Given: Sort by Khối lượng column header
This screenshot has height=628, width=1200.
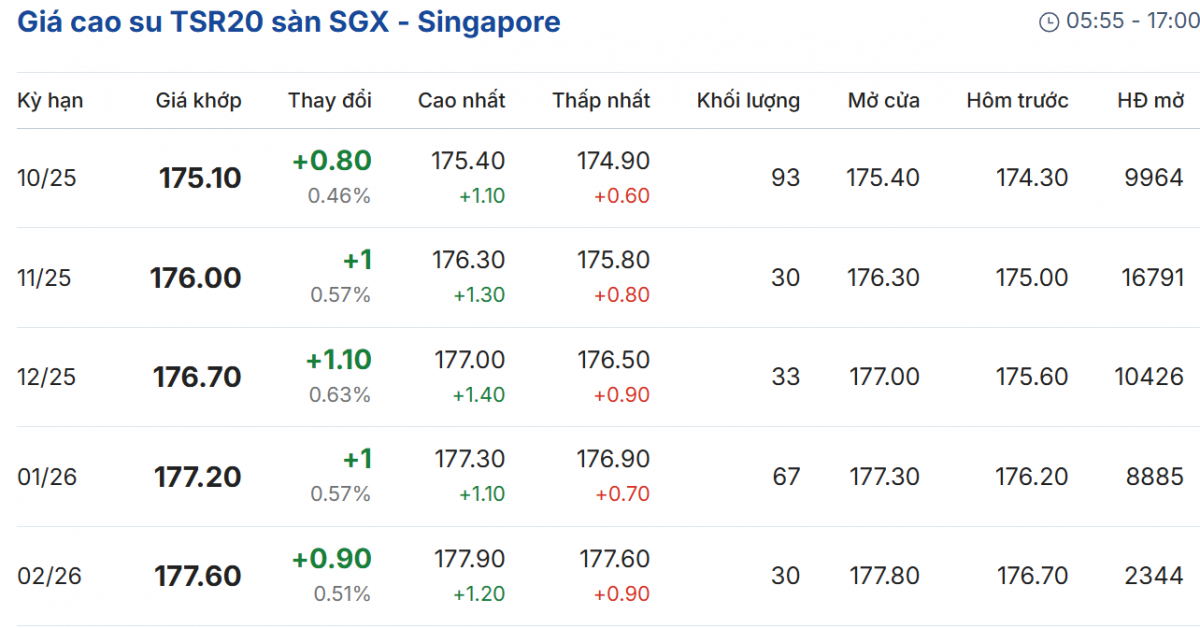Looking at the screenshot, I should coord(748,100).
